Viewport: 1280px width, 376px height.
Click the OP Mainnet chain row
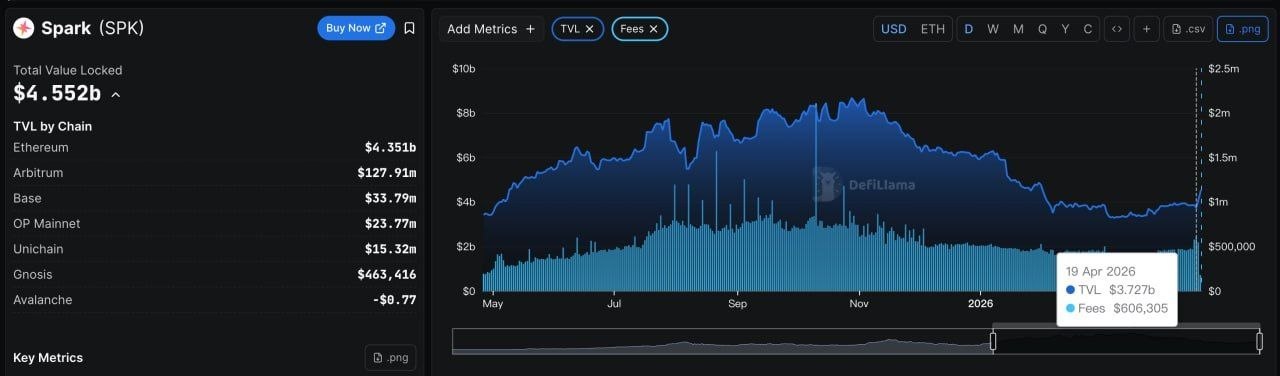(215, 224)
